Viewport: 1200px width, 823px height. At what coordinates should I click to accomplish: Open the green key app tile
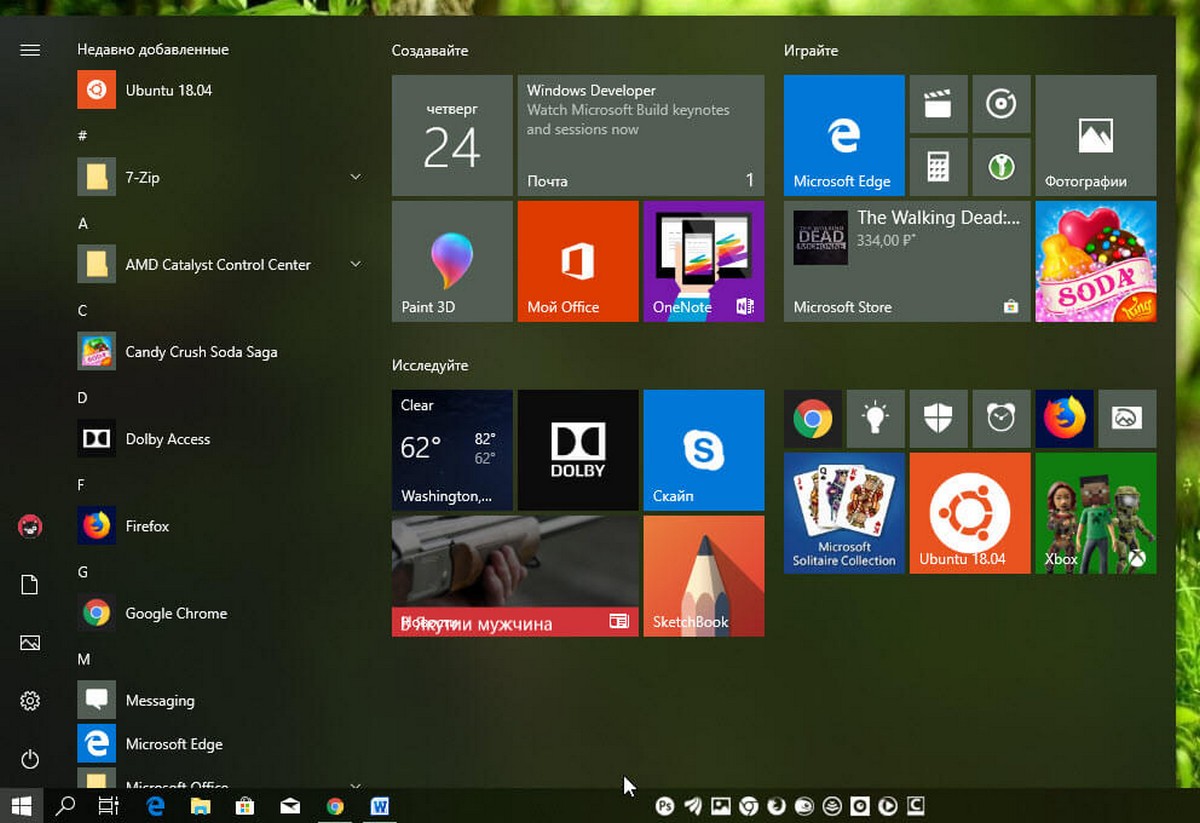pos(1001,167)
